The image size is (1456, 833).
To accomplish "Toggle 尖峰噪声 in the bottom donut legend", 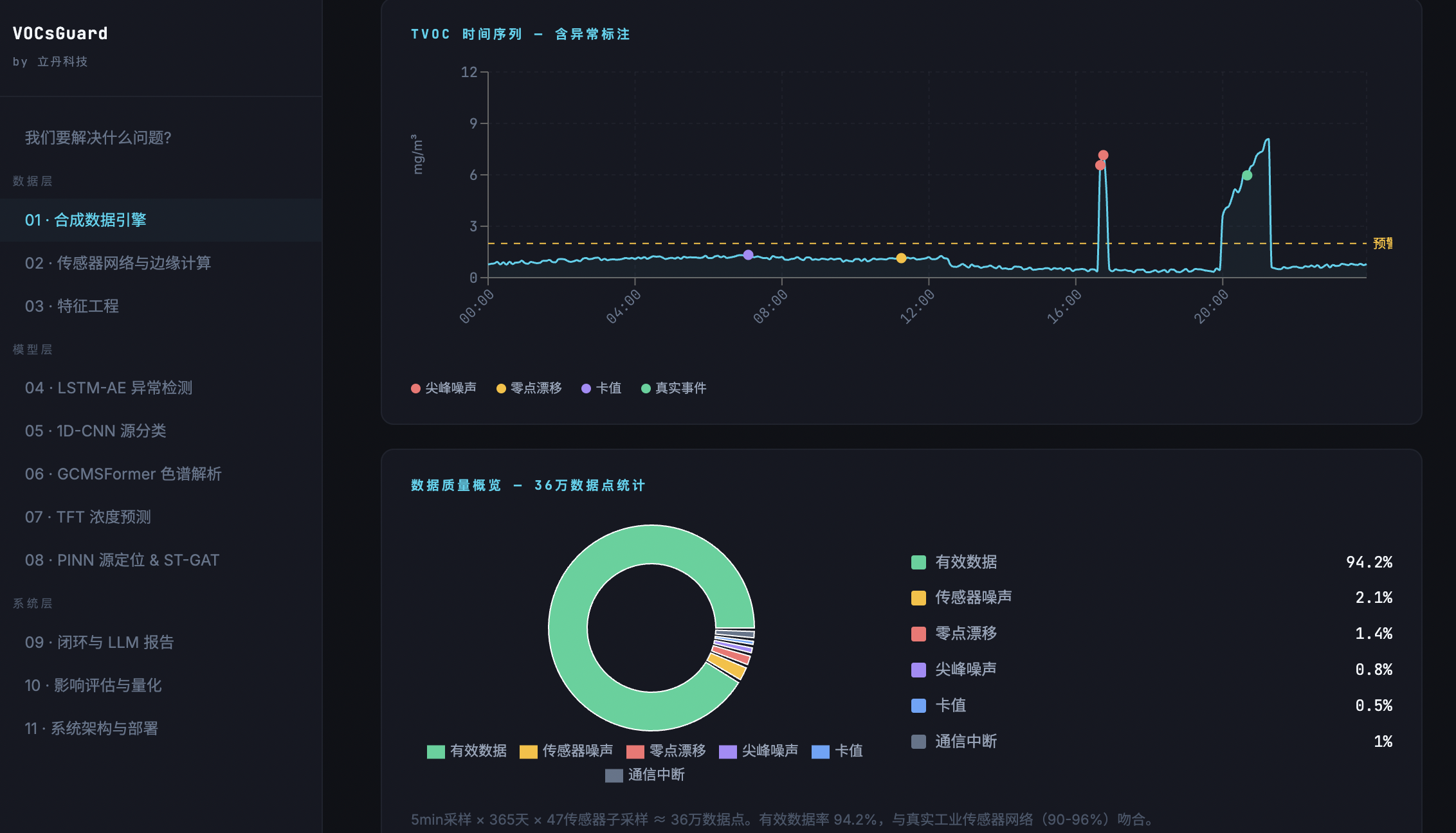I will tap(727, 750).
